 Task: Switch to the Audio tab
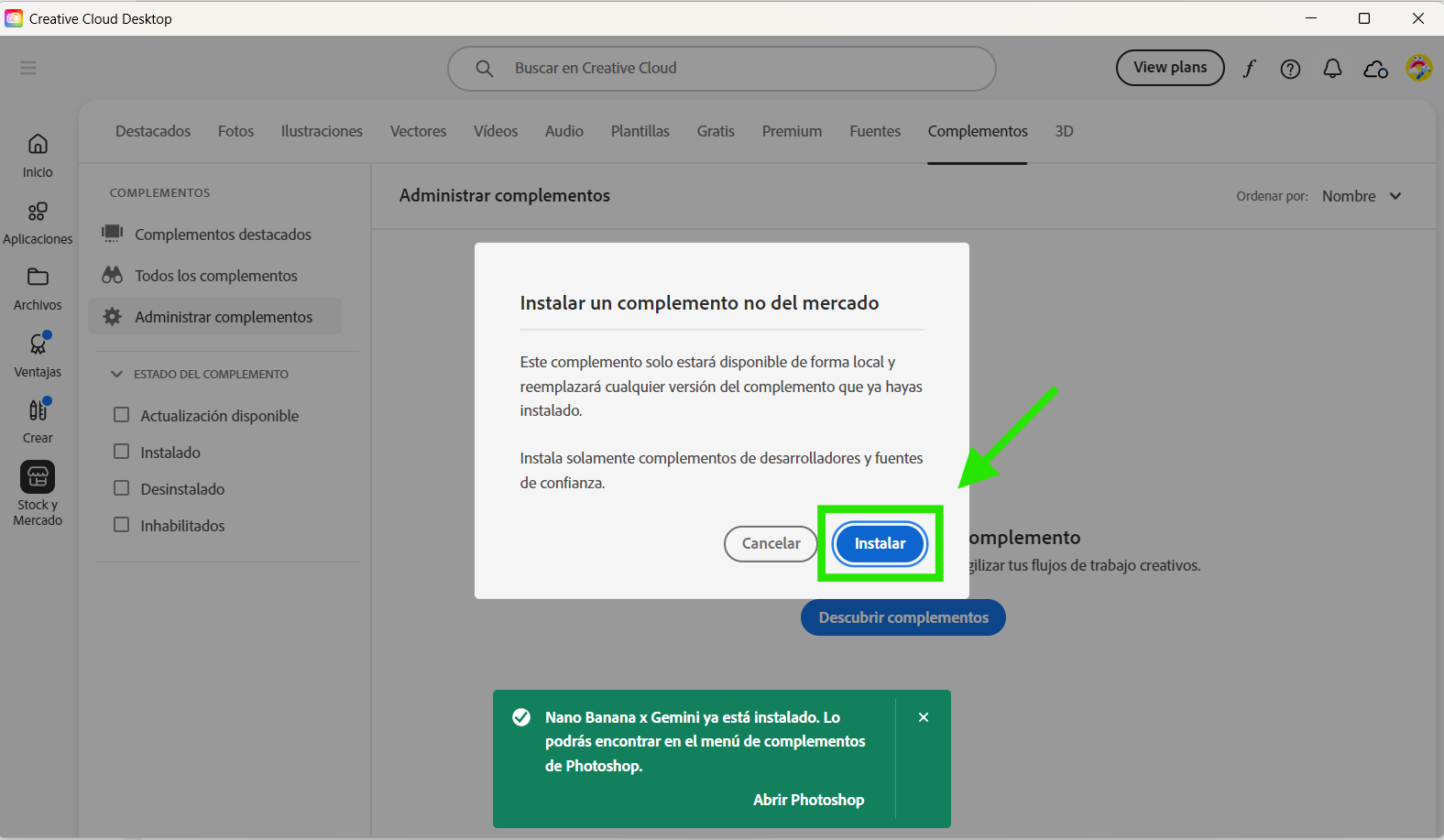click(564, 131)
